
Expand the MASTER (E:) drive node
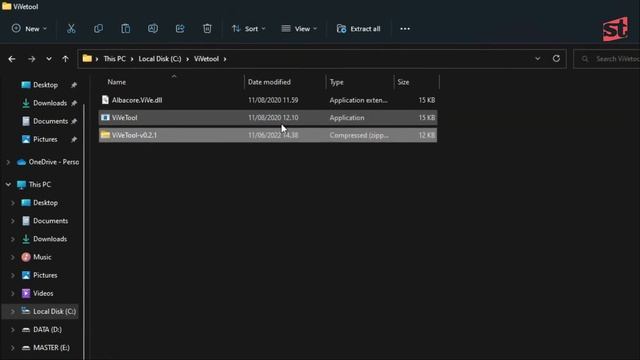tap(13, 348)
